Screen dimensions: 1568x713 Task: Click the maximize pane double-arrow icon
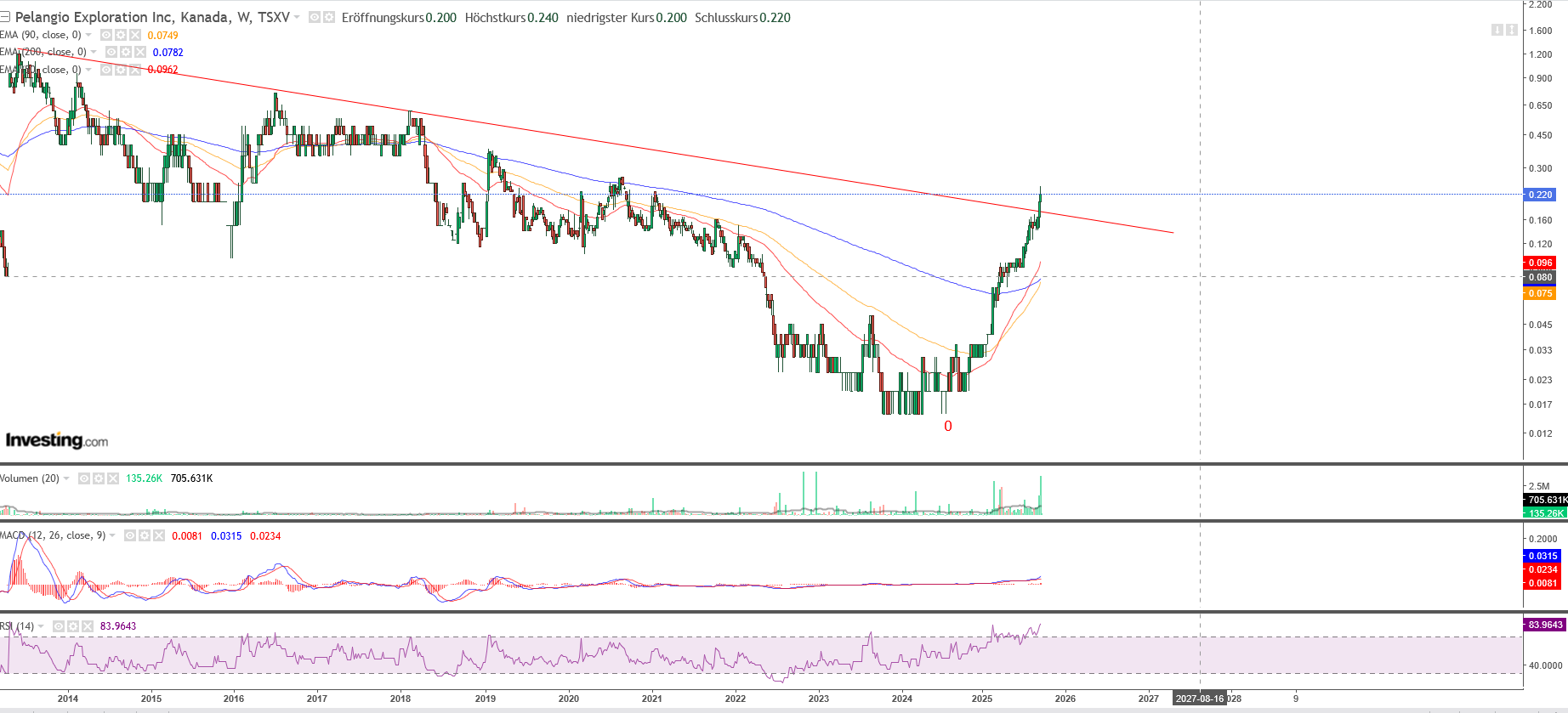[x=1511, y=30]
